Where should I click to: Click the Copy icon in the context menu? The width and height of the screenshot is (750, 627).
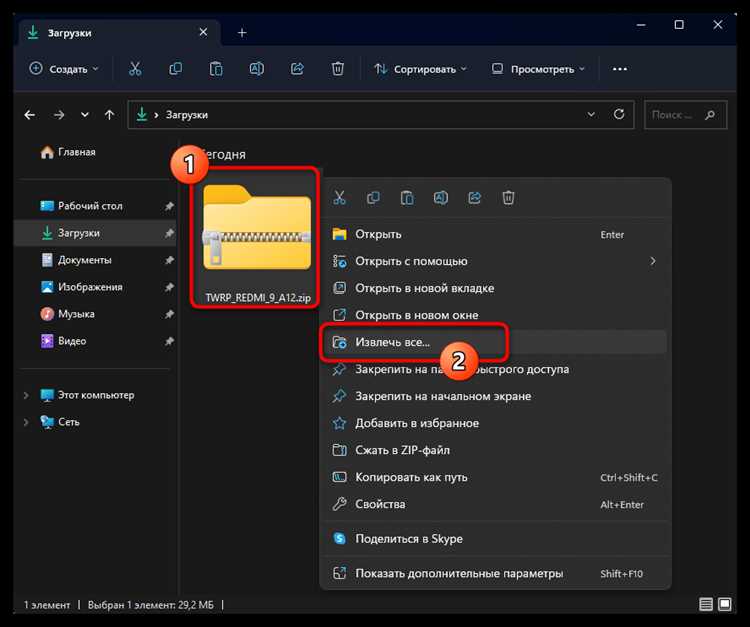372,198
